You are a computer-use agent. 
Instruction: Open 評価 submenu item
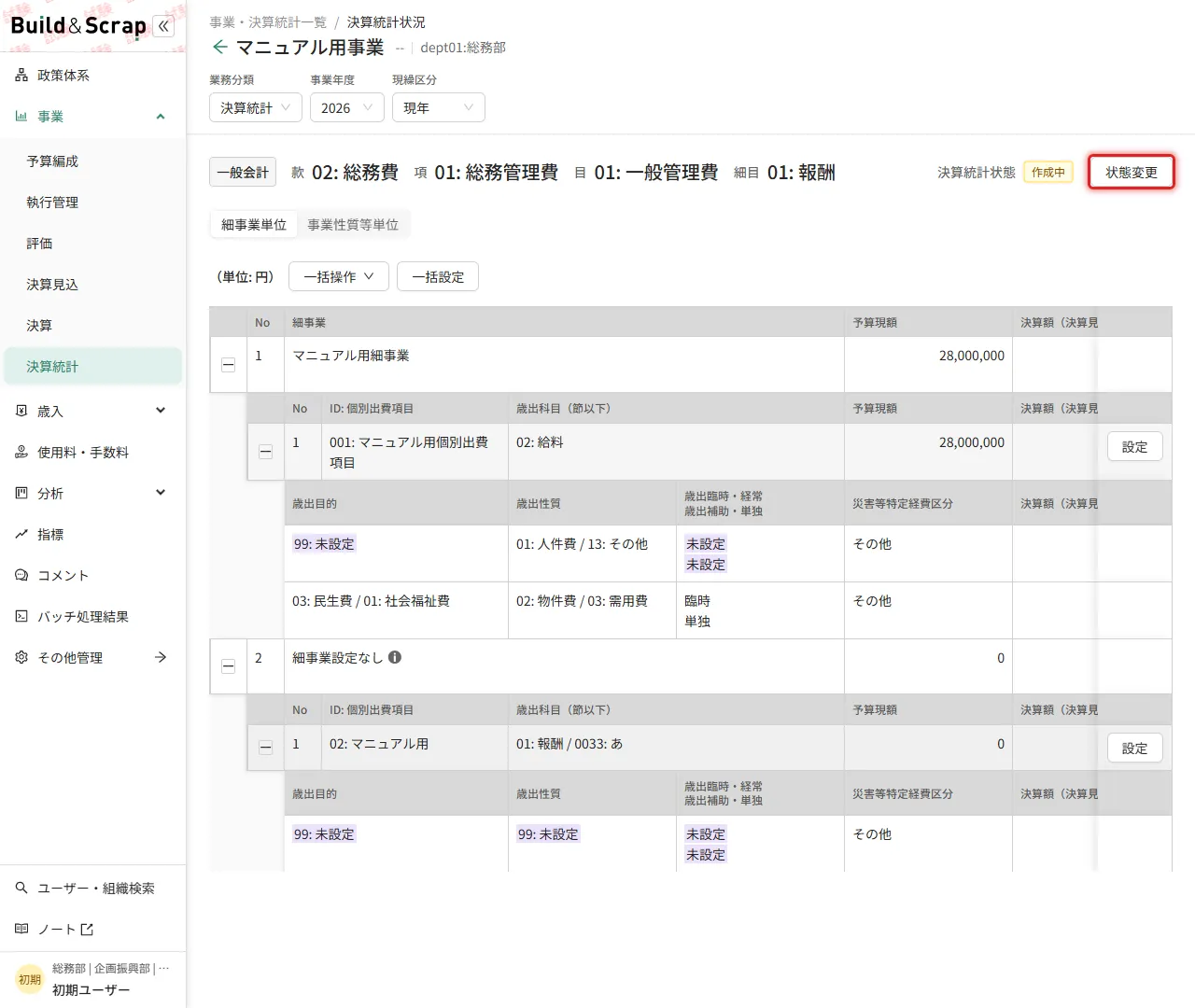point(92,244)
